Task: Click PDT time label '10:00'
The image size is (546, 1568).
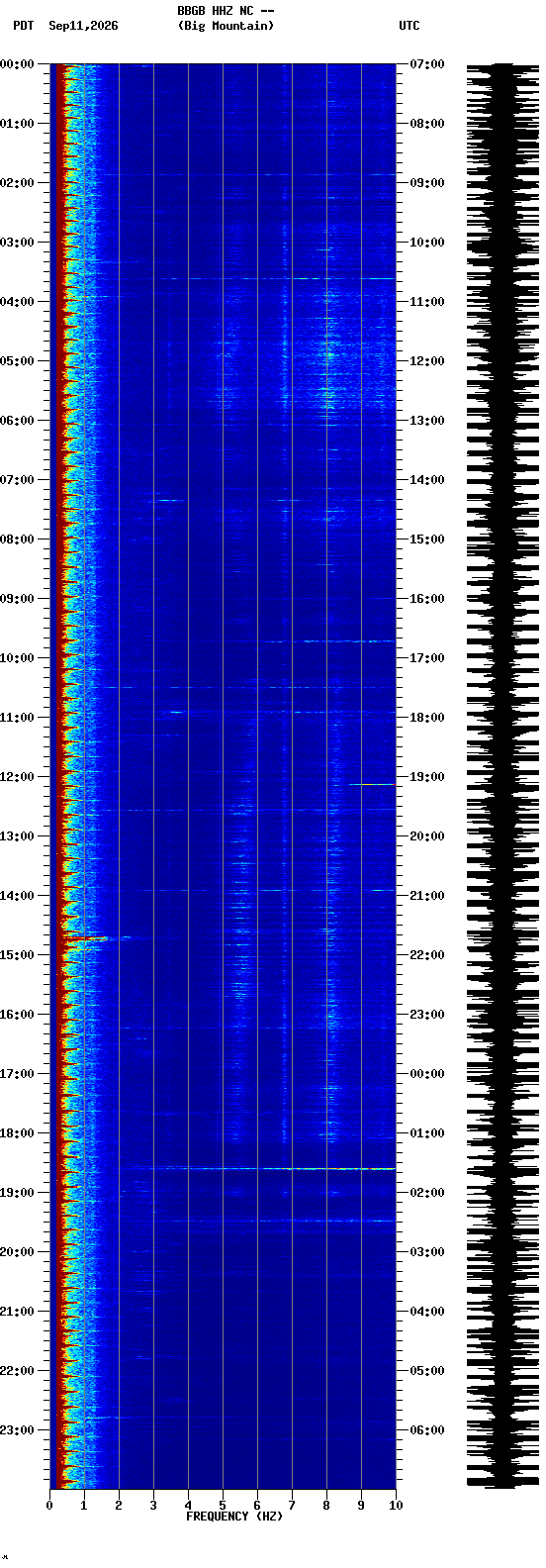Action: (x=17, y=658)
